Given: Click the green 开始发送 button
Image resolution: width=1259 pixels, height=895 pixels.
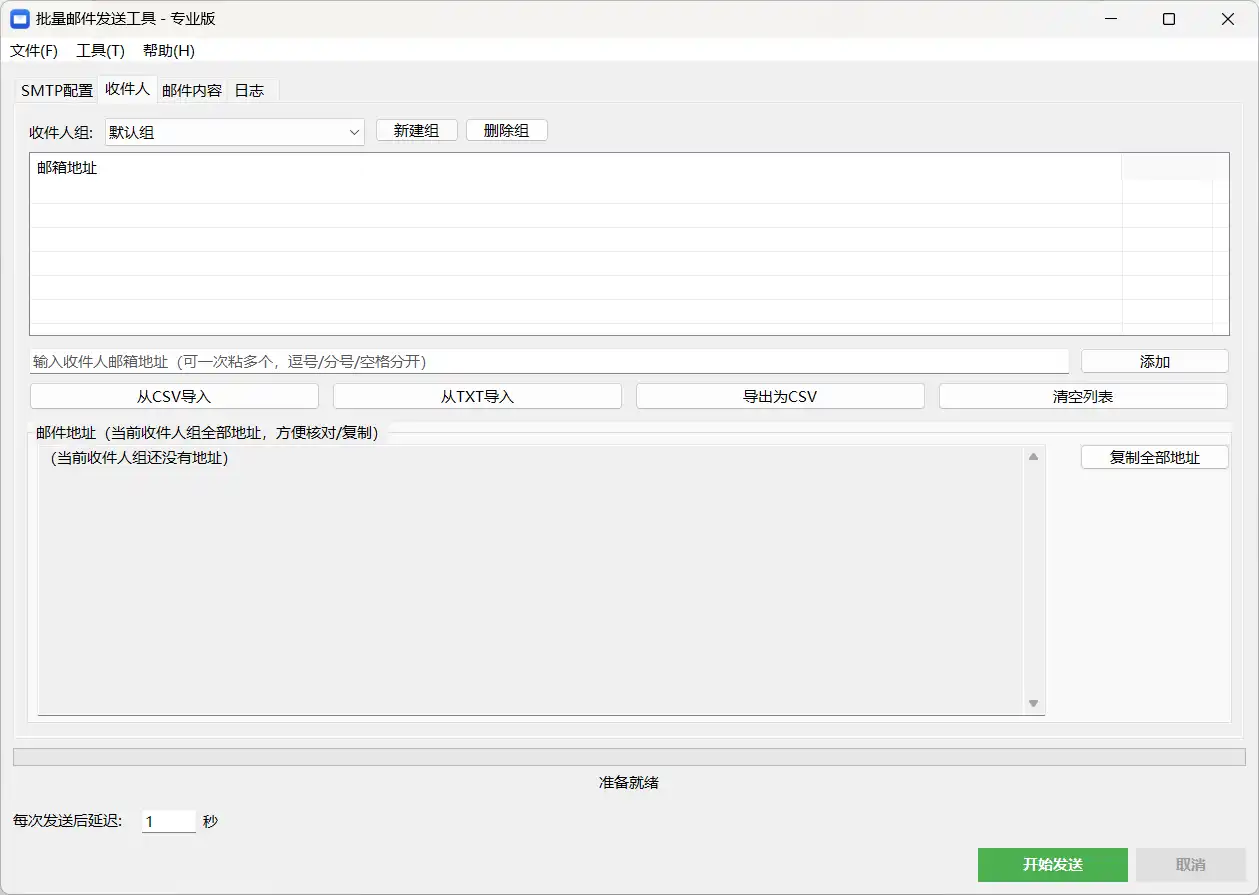Looking at the screenshot, I should coord(1053,865).
